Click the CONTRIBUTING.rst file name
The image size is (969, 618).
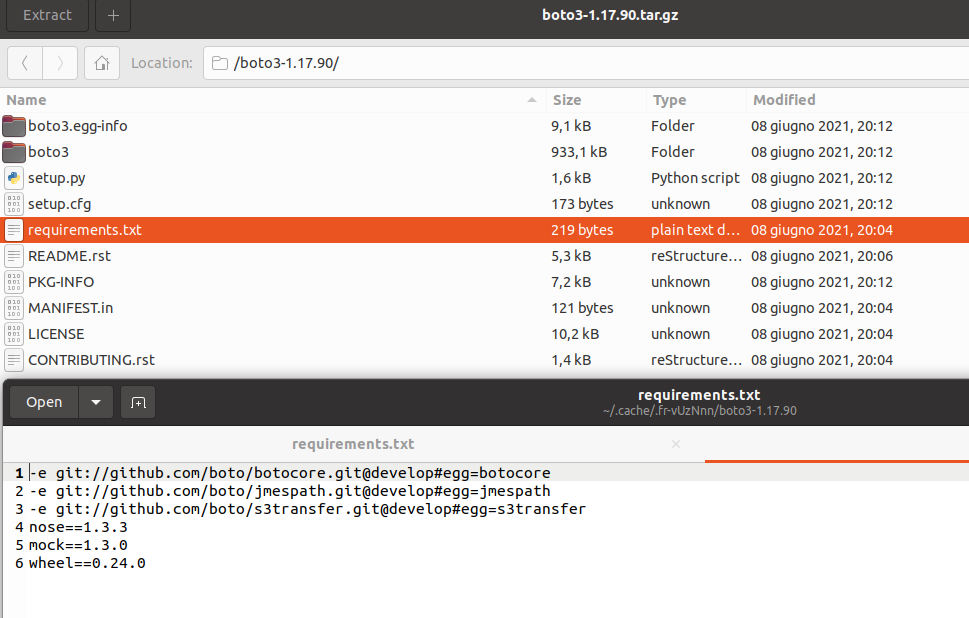pyautogui.click(x=91, y=360)
